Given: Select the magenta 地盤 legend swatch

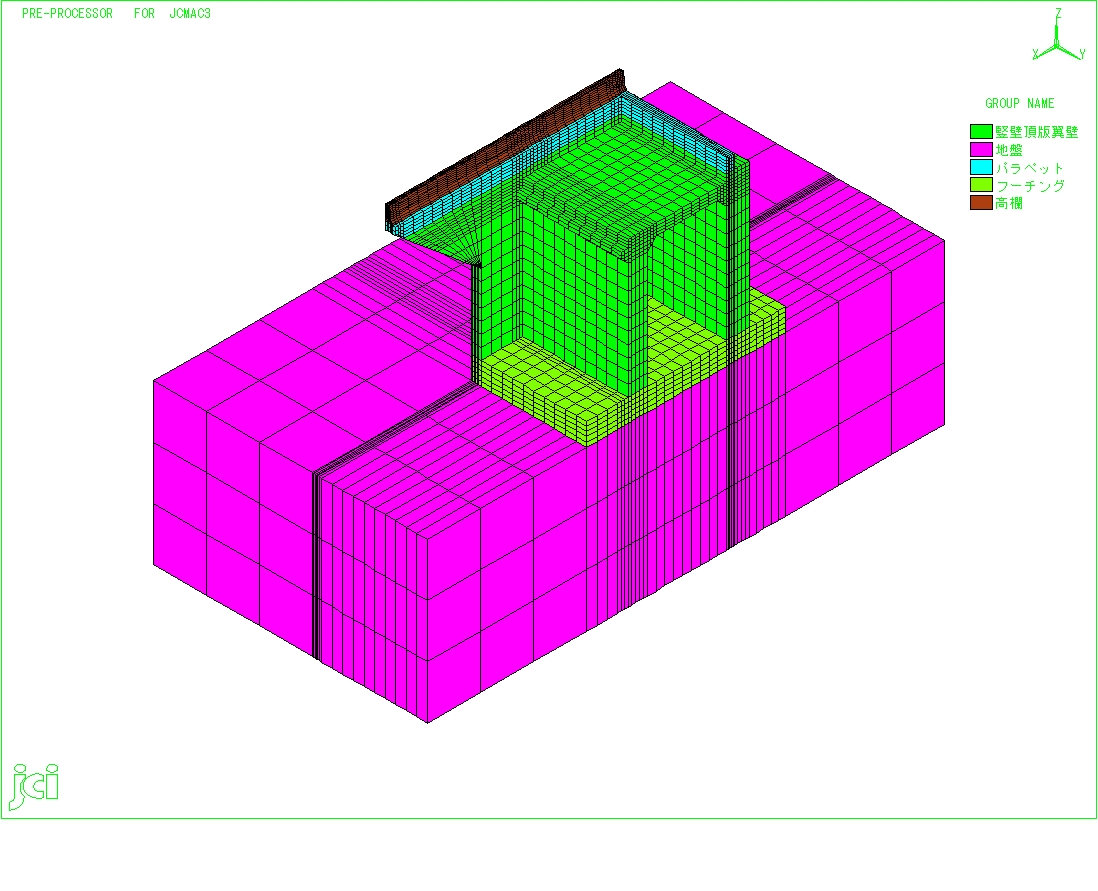Looking at the screenshot, I should tap(980, 150).
